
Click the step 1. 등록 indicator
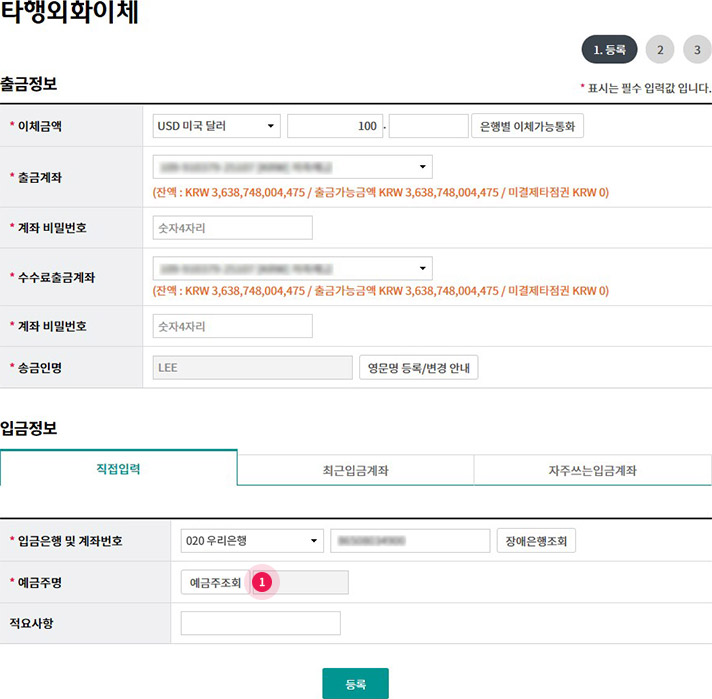[609, 49]
